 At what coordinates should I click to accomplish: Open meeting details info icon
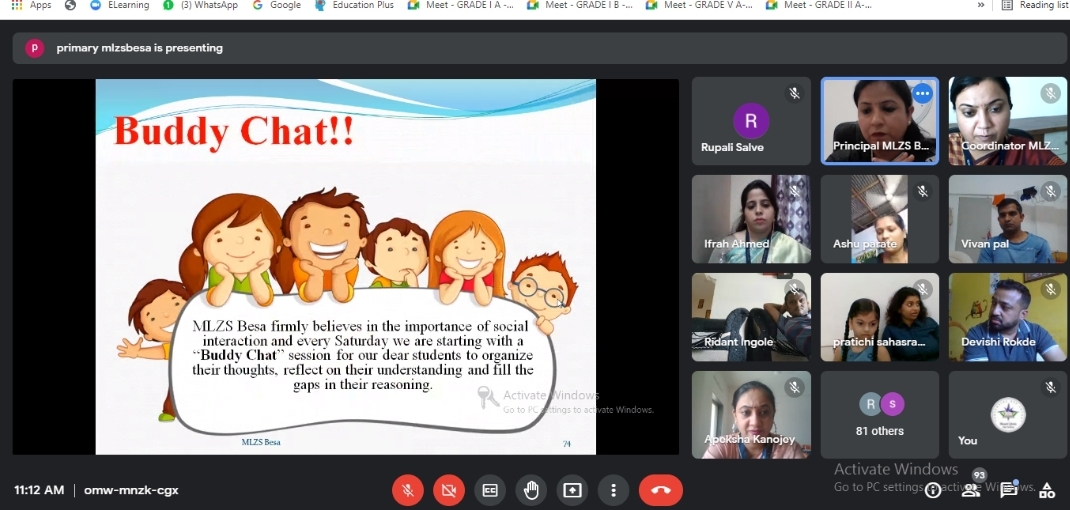pyautogui.click(x=932, y=490)
